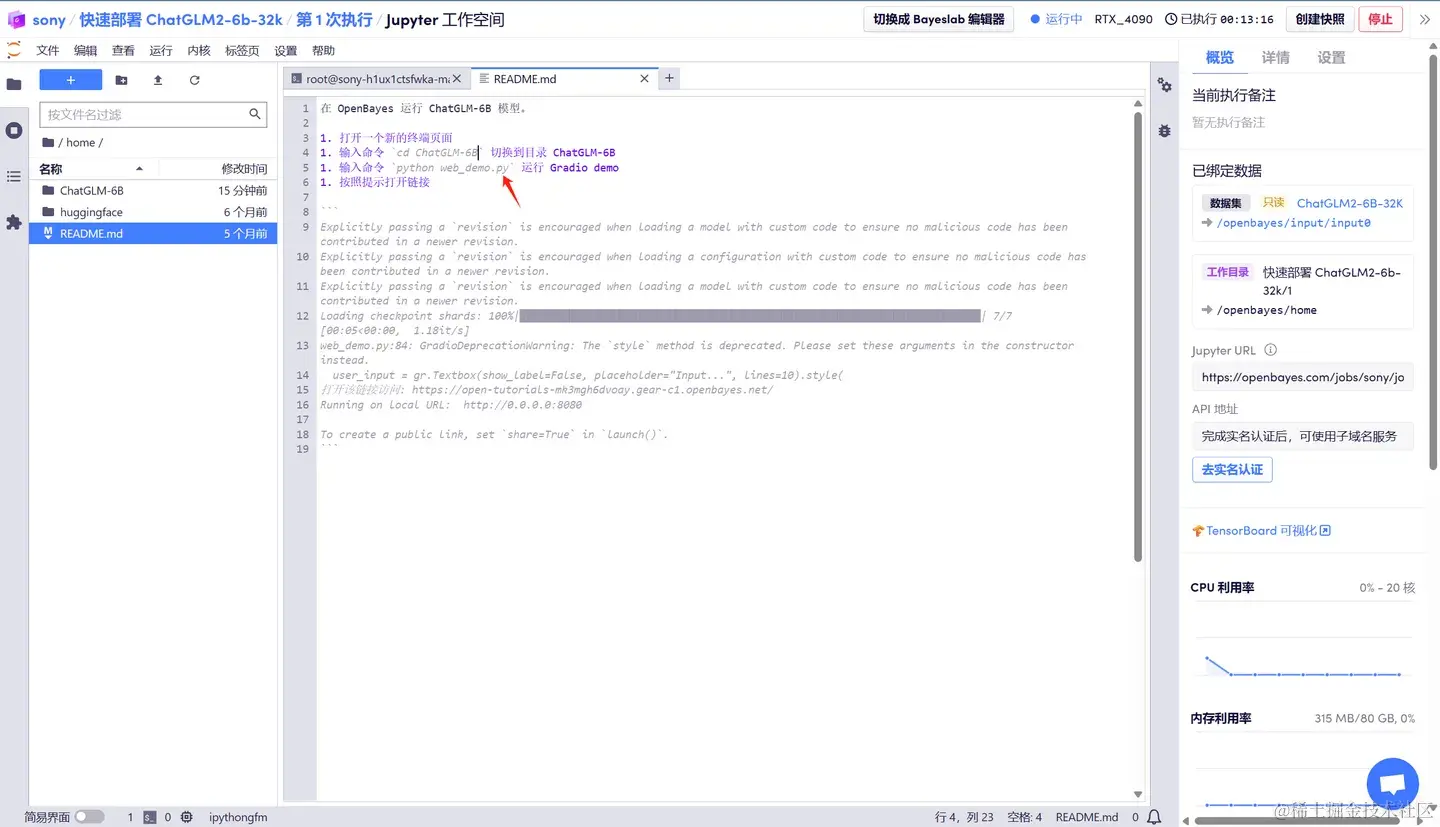The height and width of the screenshot is (827, 1440).
Task: Open table of contents sidebar icon
Action: click(x=14, y=176)
